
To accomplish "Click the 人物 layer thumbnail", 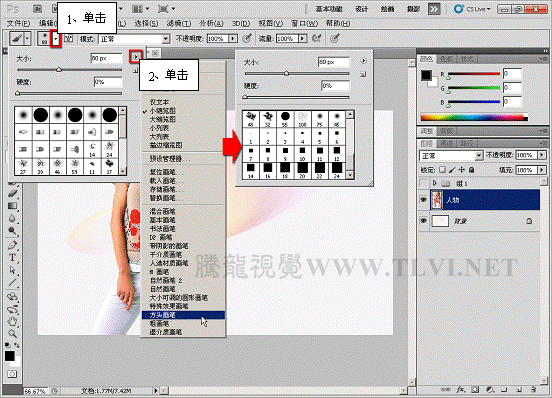I will click(x=437, y=200).
